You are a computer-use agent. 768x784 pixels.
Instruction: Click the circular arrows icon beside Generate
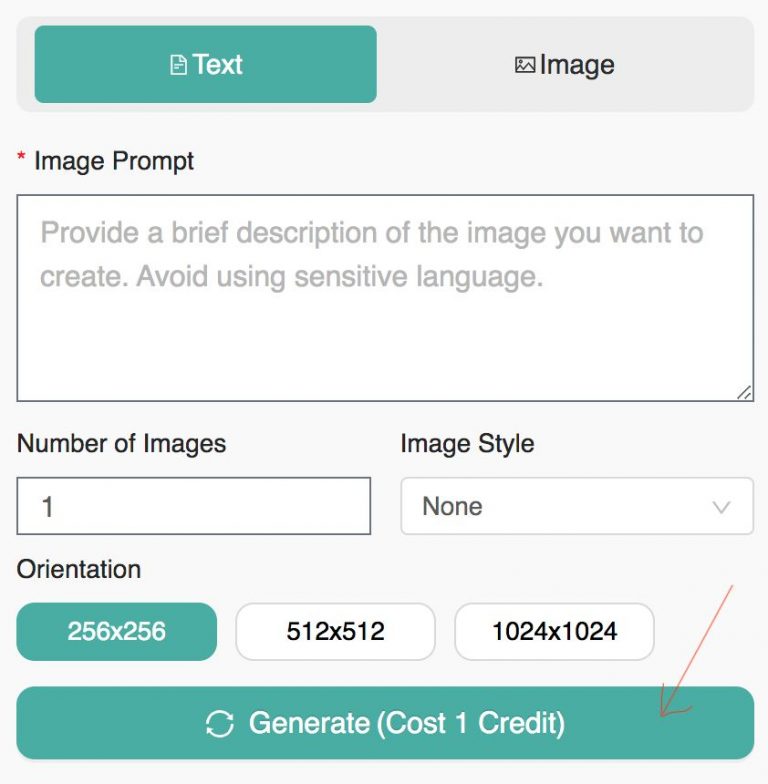tap(220, 724)
